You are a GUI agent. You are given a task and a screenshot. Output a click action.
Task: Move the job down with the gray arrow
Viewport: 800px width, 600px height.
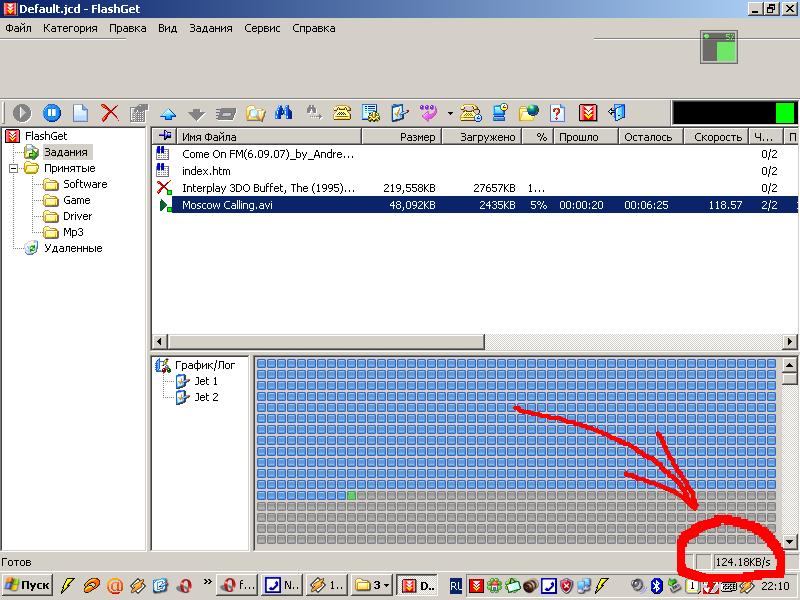coord(196,113)
